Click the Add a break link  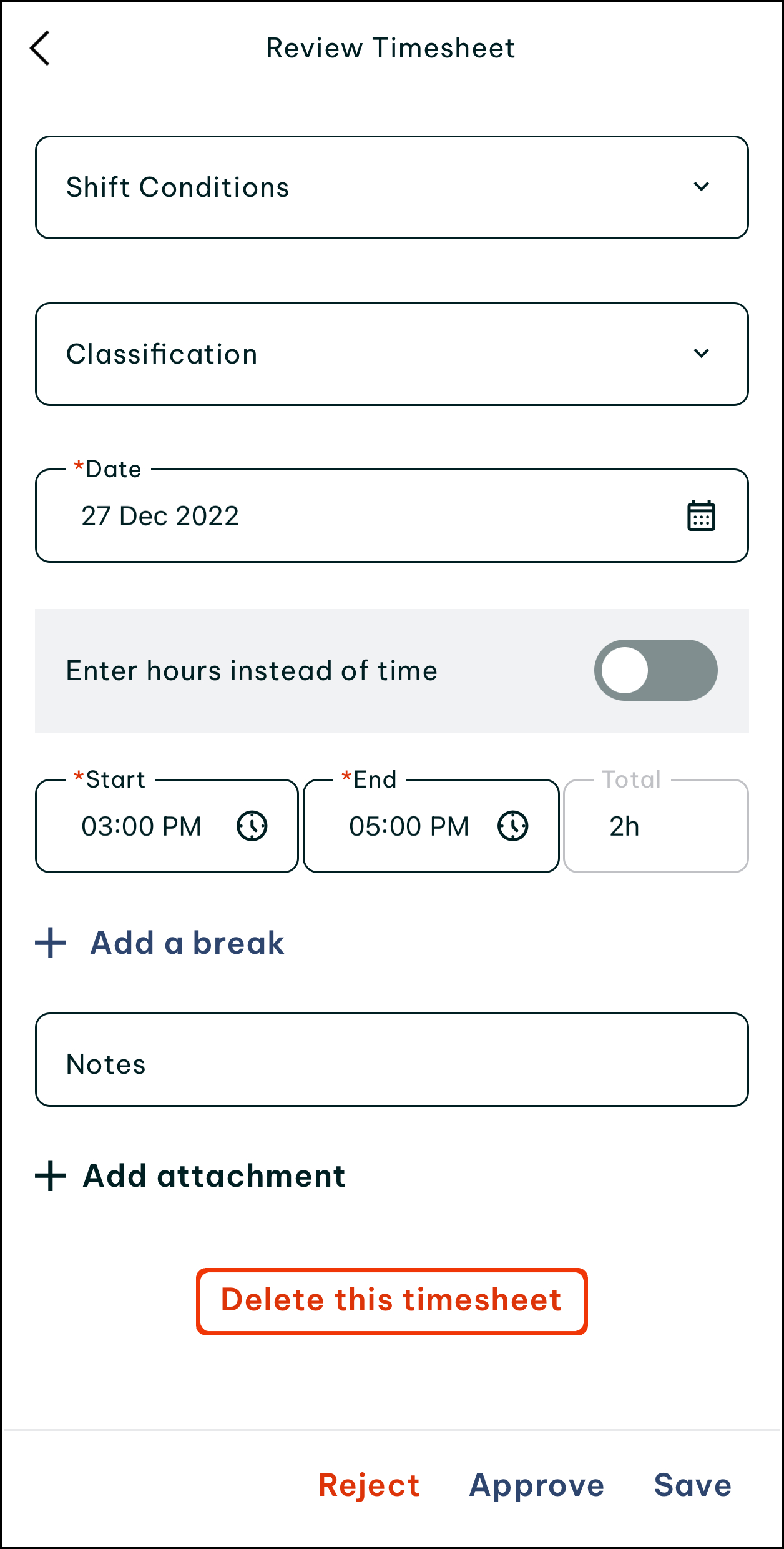187,943
